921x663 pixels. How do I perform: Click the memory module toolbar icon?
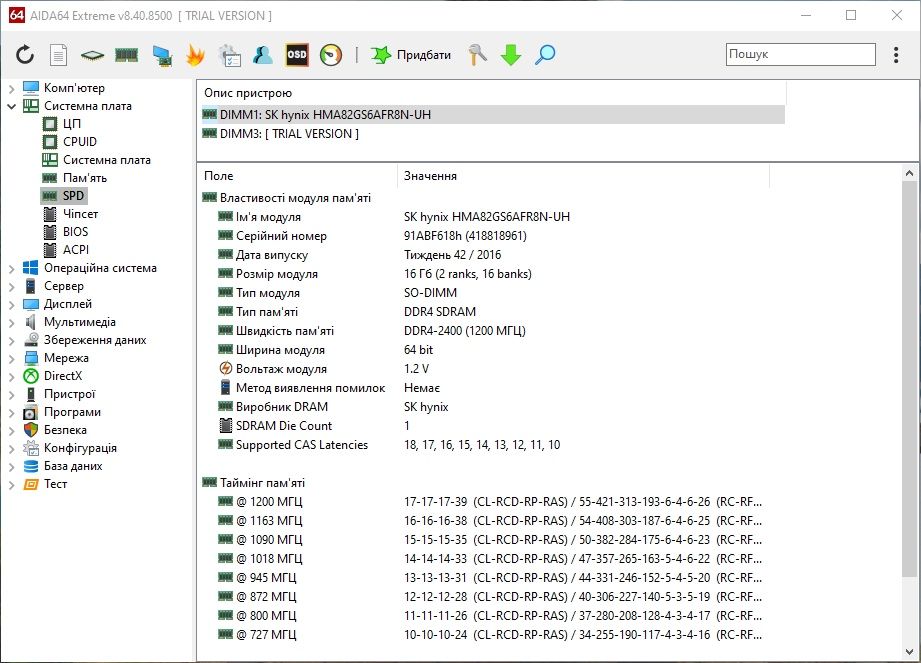126,55
